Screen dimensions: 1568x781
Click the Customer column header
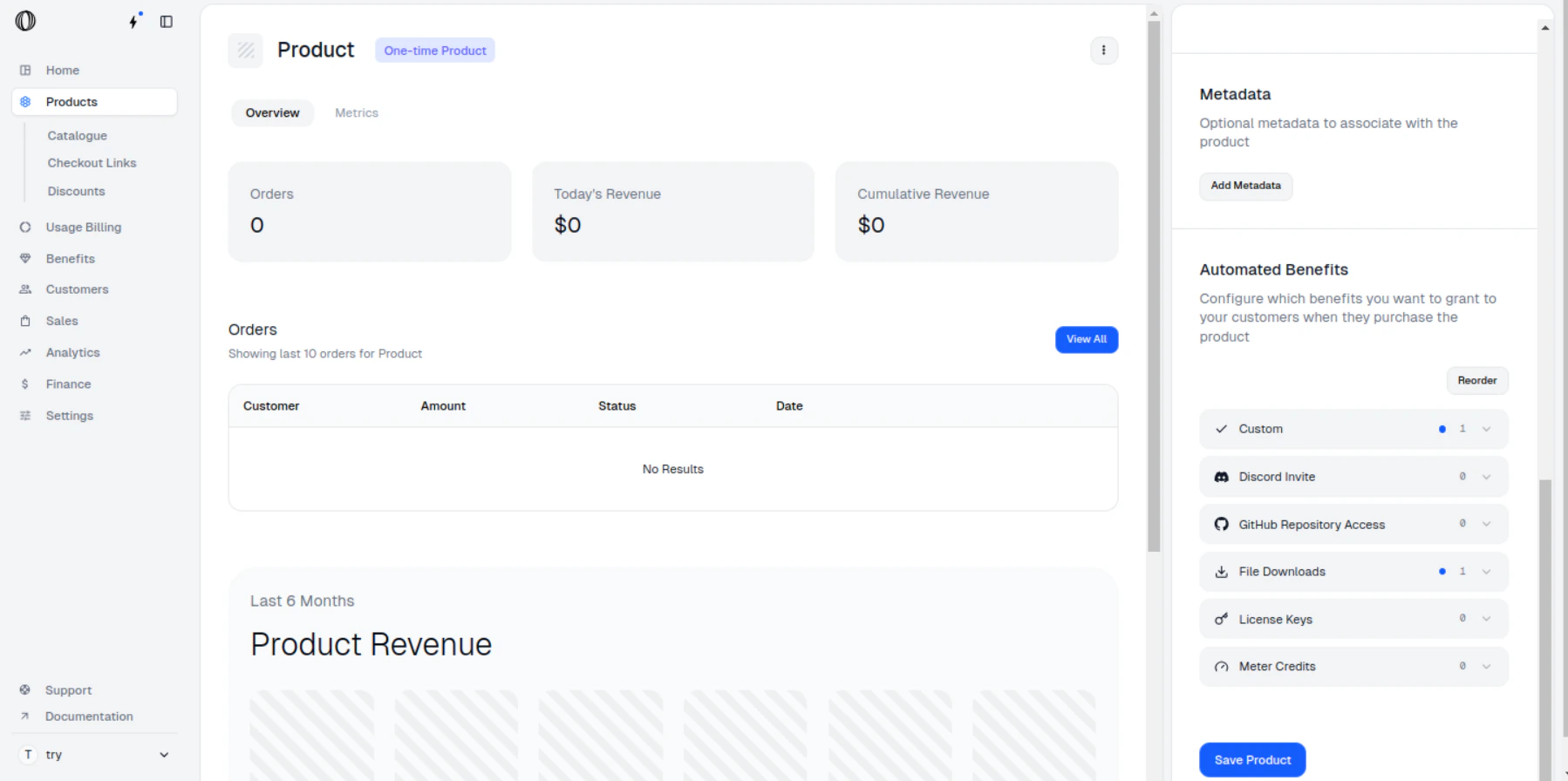pyautogui.click(x=271, y=406)
